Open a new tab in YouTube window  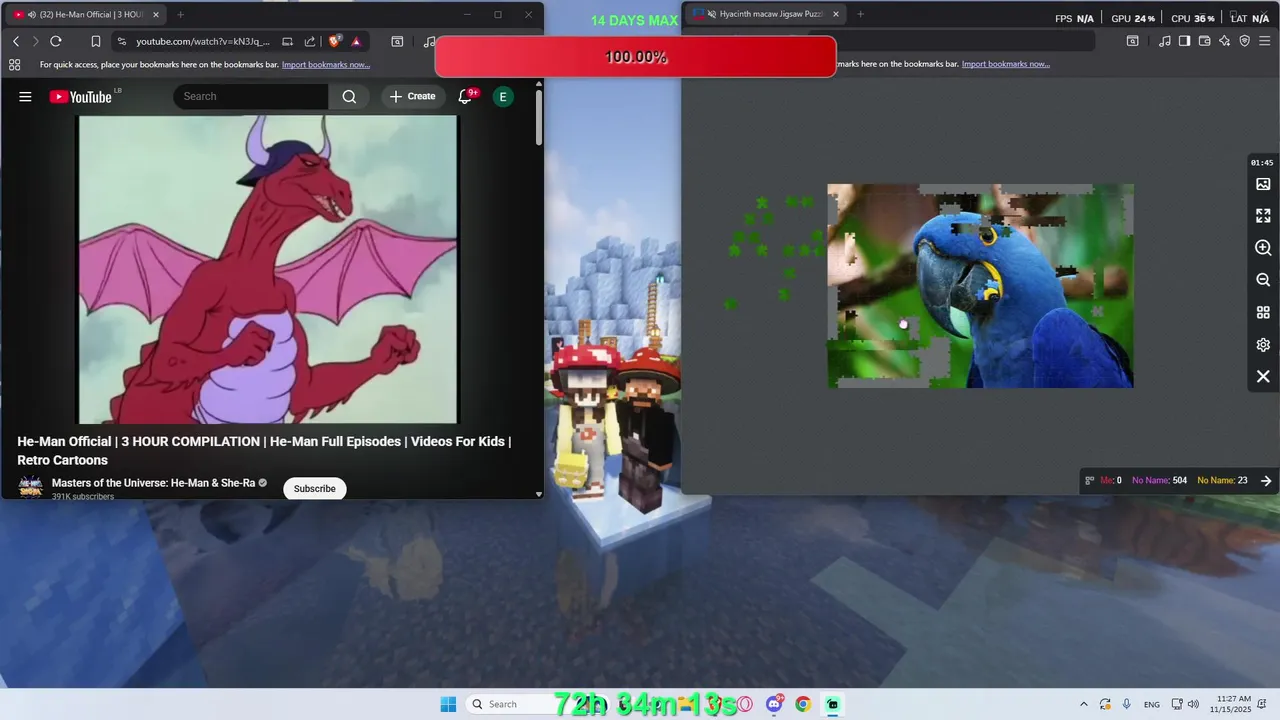click(180, 15)
